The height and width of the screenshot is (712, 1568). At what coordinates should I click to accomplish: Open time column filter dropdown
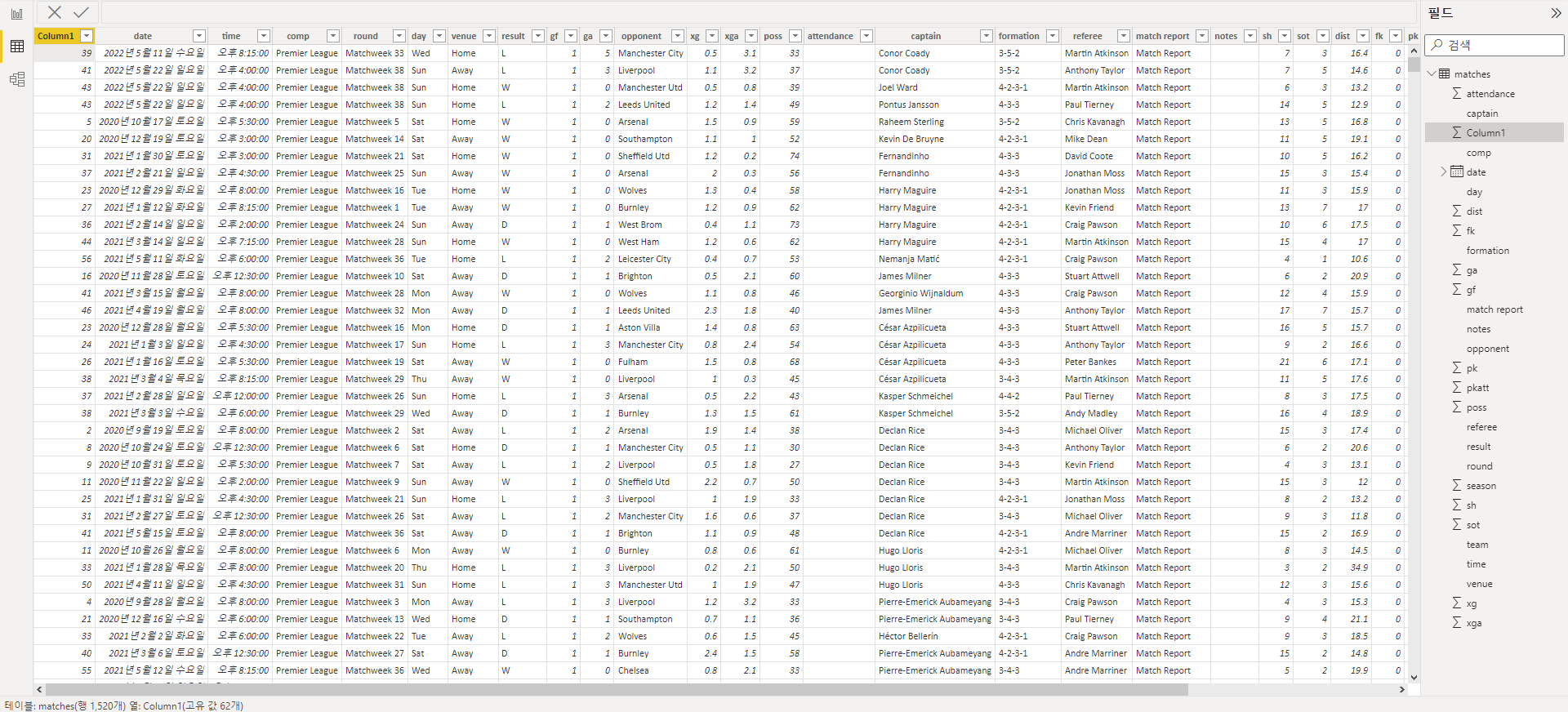(x=263, y=36)
